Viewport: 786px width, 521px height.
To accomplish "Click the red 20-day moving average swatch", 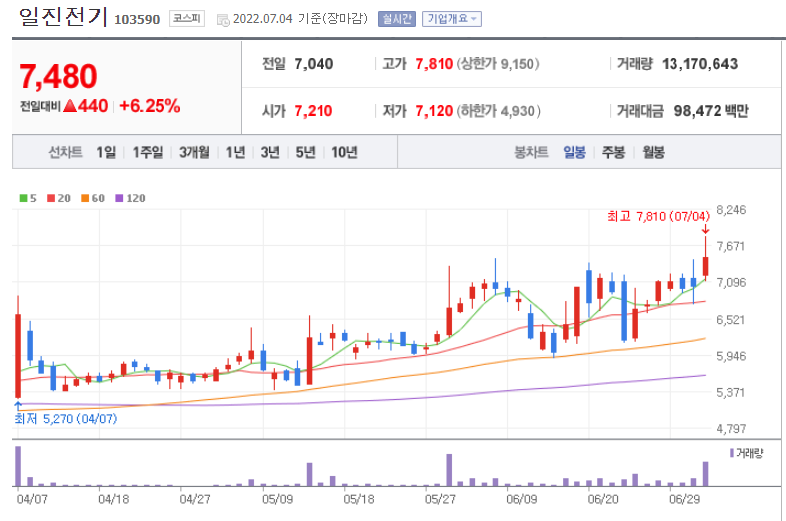I will click(x=51, y=198).
